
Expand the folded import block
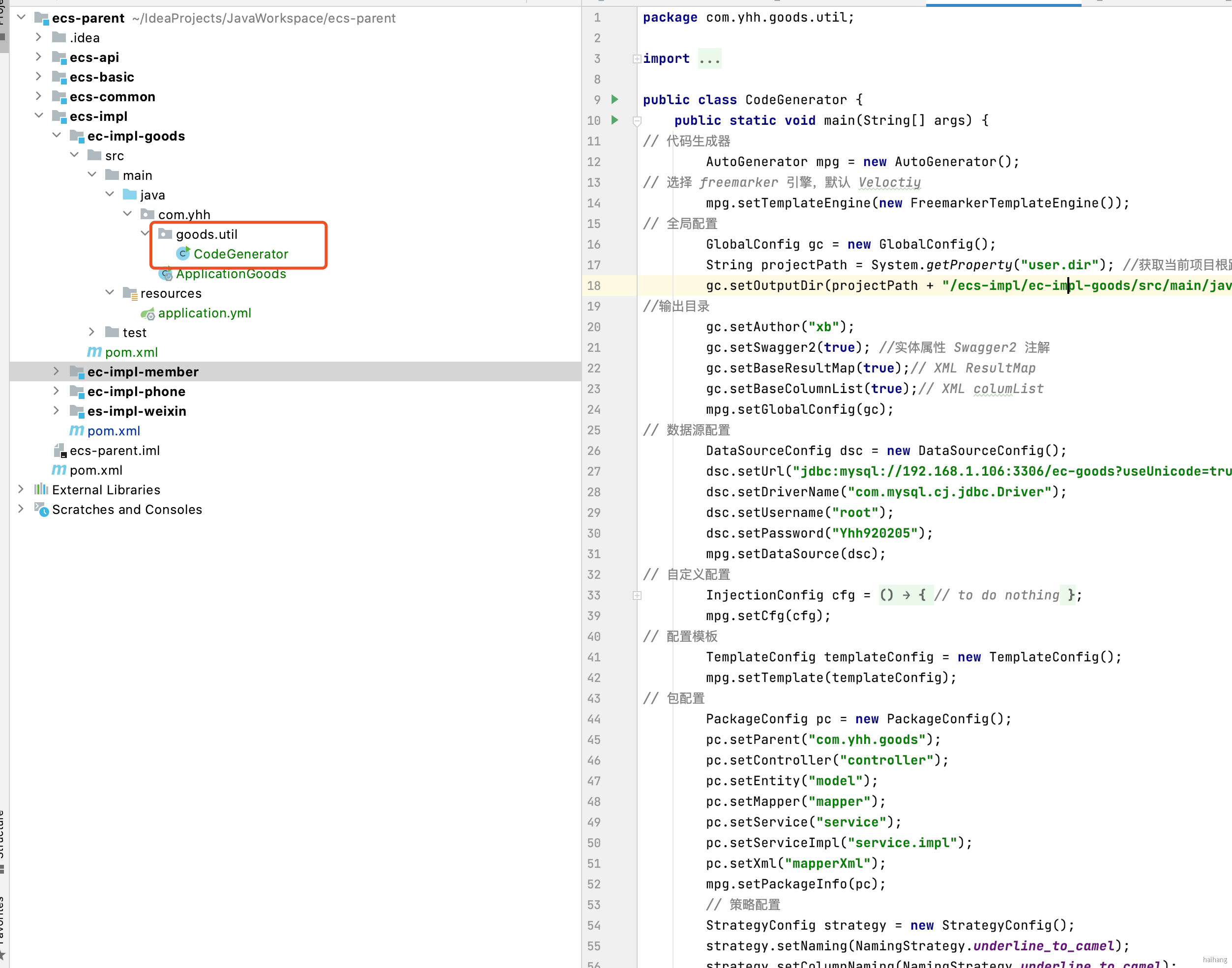click(x=637, y=59)
